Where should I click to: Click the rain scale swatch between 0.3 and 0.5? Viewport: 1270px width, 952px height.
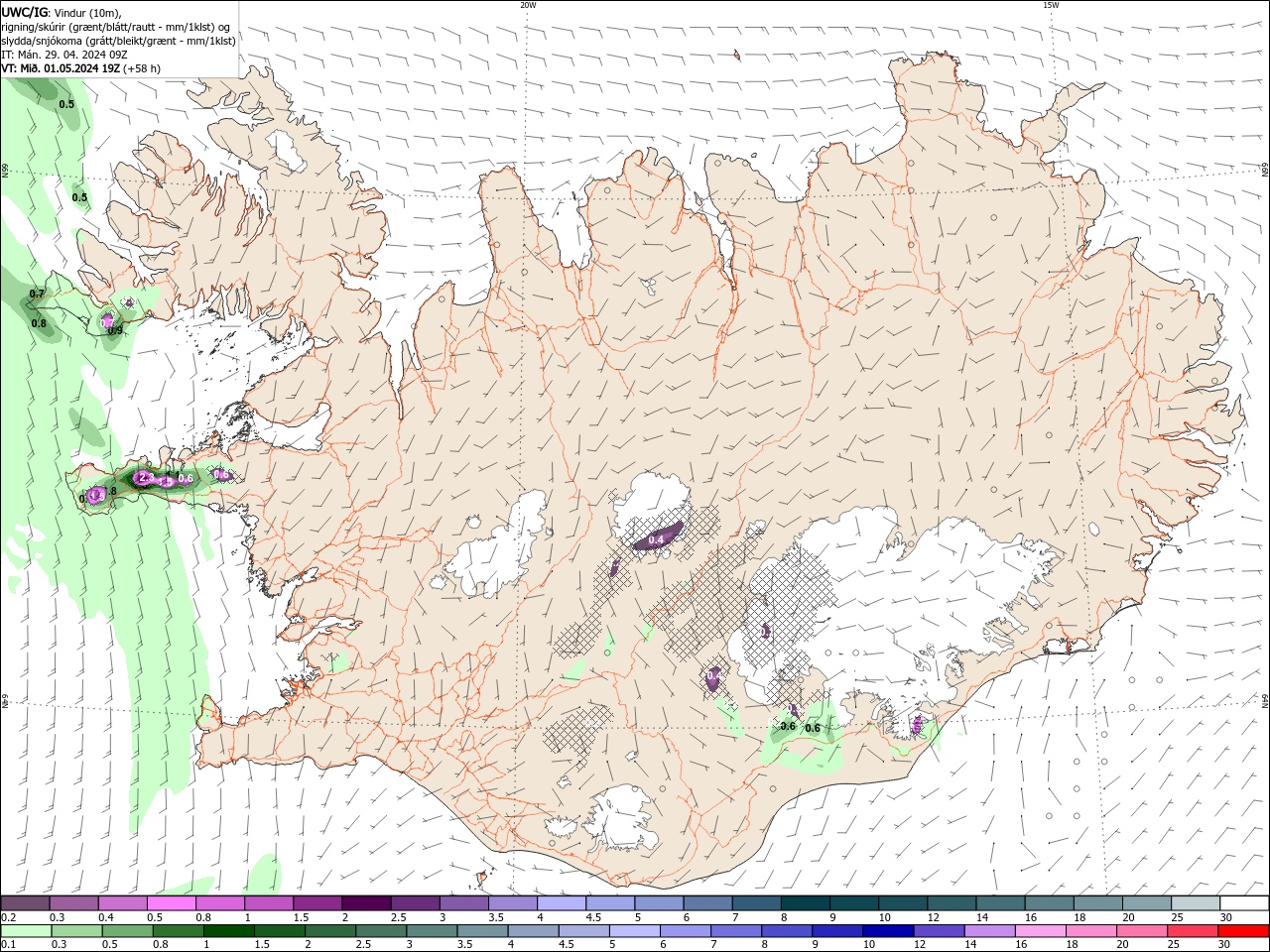click(x=76, y=931)
